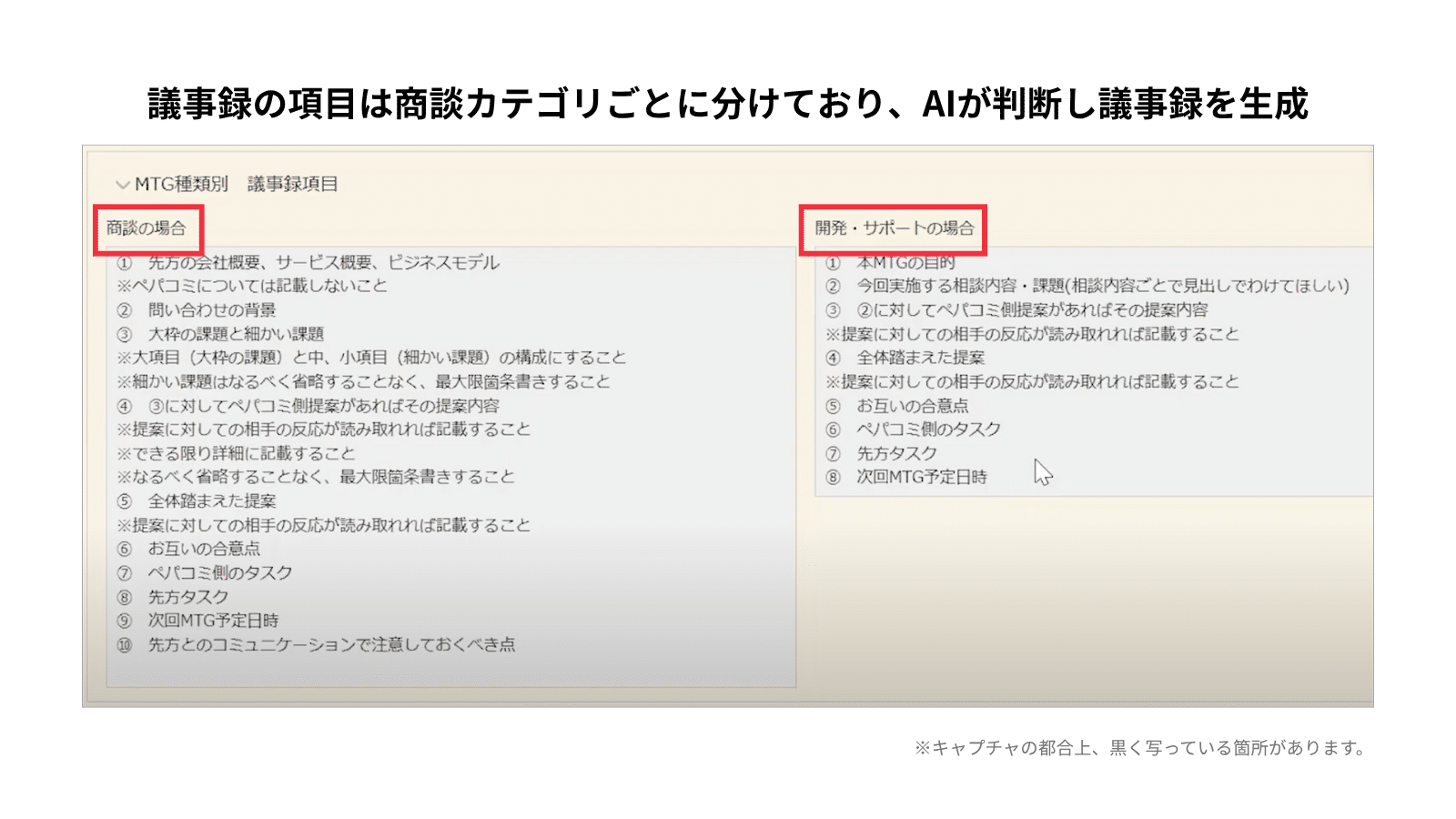Click the MTG種類別 議事録項目 header text

click(x=237, y=184)
